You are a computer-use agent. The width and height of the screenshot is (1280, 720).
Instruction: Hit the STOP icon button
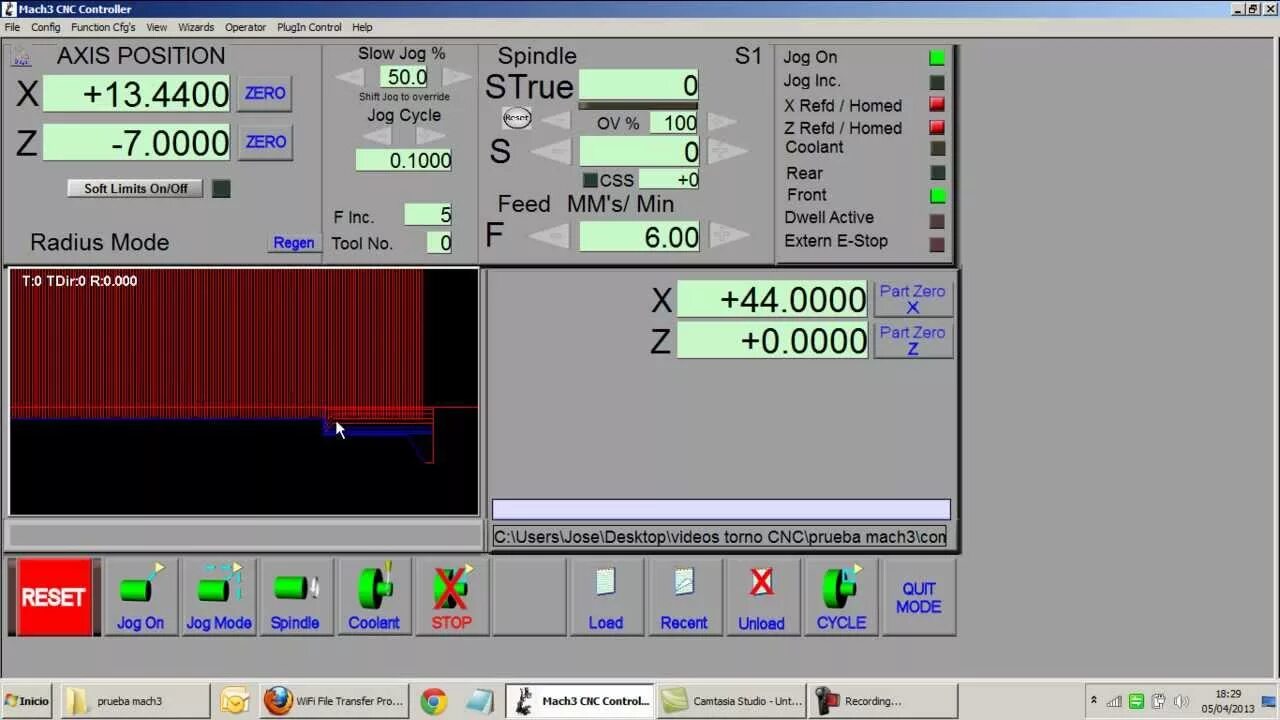(451, 597)
